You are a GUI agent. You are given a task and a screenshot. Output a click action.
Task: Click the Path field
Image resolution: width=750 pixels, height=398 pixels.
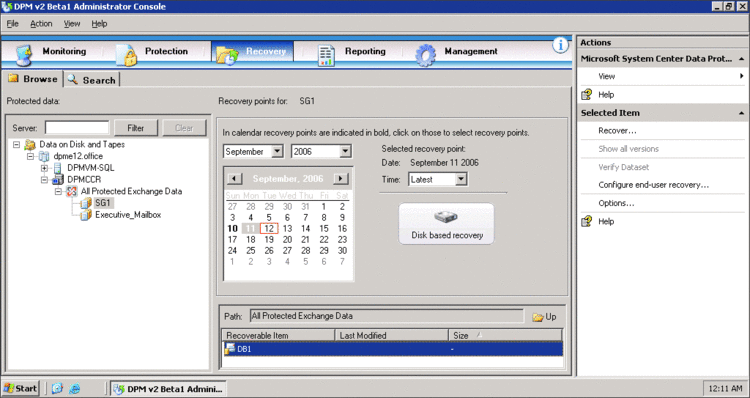386,316
